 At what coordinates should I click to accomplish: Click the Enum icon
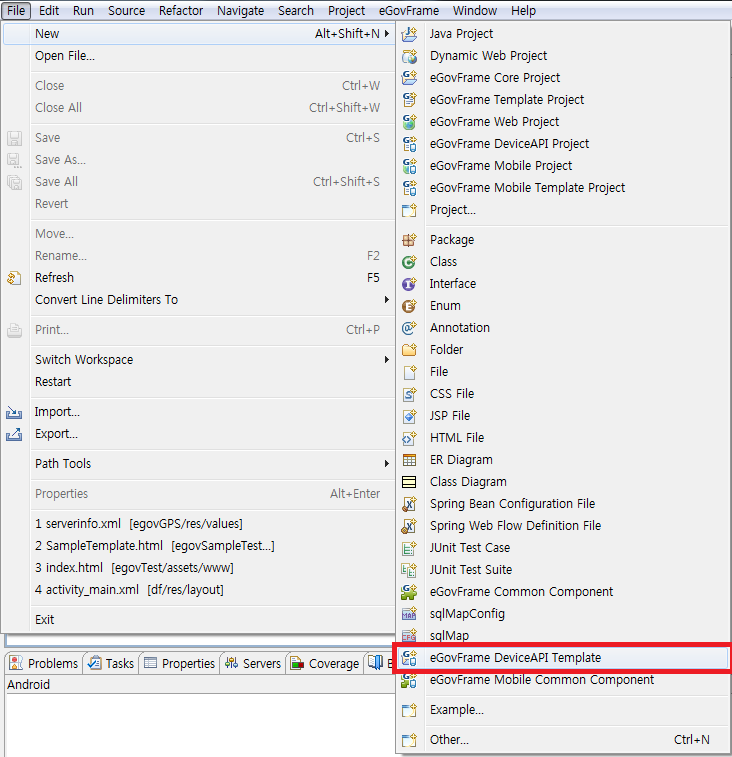tap(409, 306)
